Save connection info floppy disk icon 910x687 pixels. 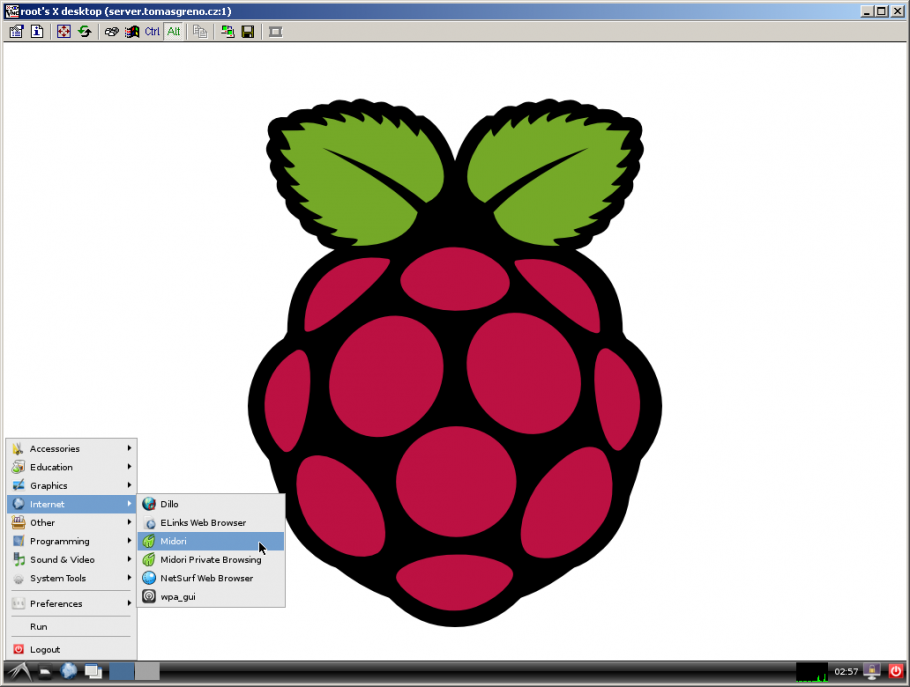pos(248,31)
